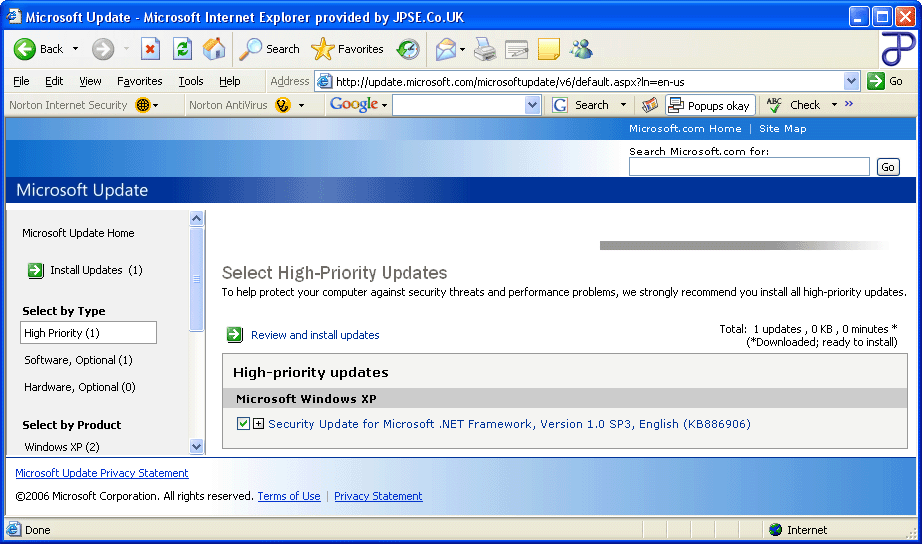
Task: Click the Back navigation arrow icon
Action: (x=25, y=49)
